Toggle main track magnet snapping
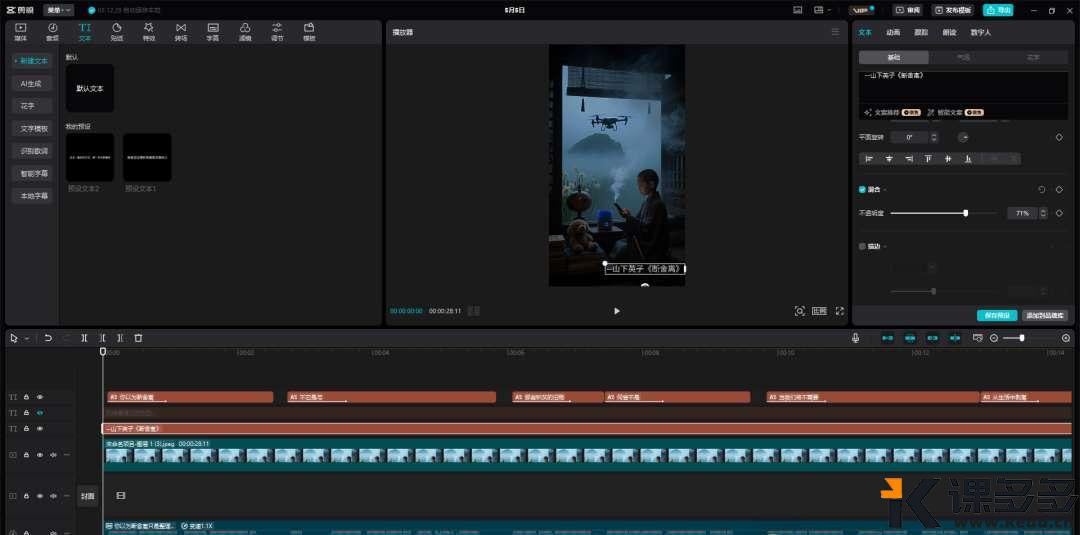Image resolution: width=1080 pixels, height=535 pixels. 887,338
